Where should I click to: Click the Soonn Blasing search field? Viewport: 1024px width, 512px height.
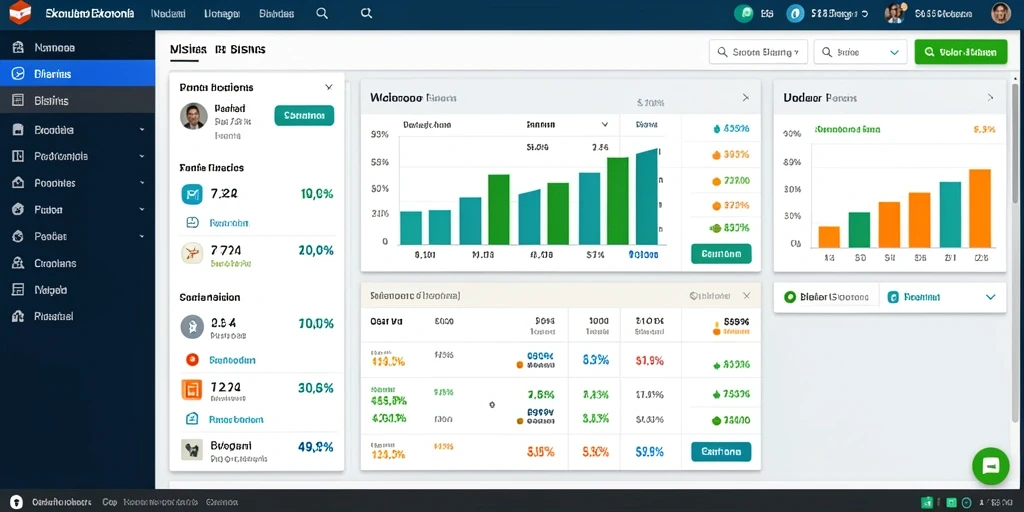[758, 52]
